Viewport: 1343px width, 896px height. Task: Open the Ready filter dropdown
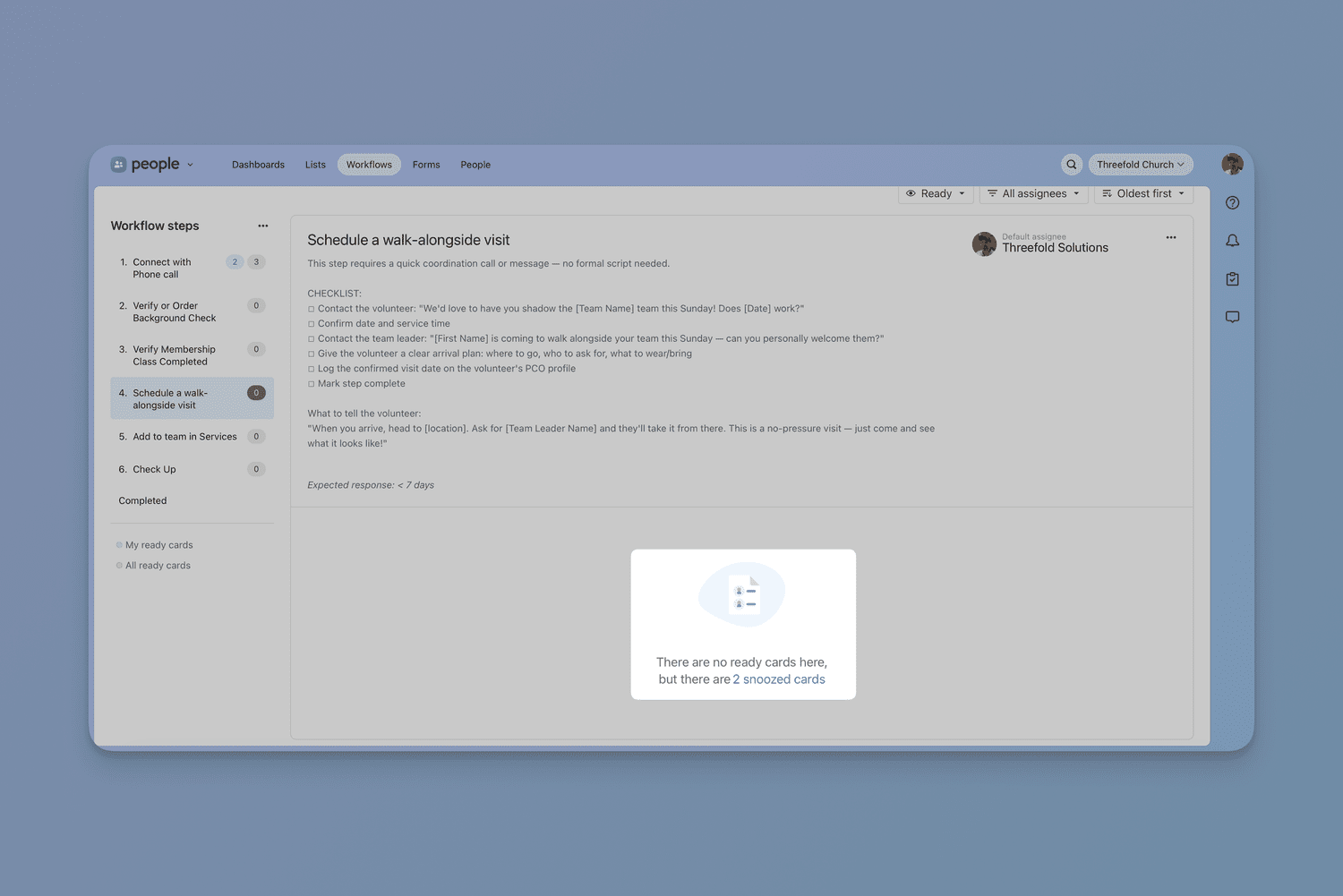pos(936,193)
